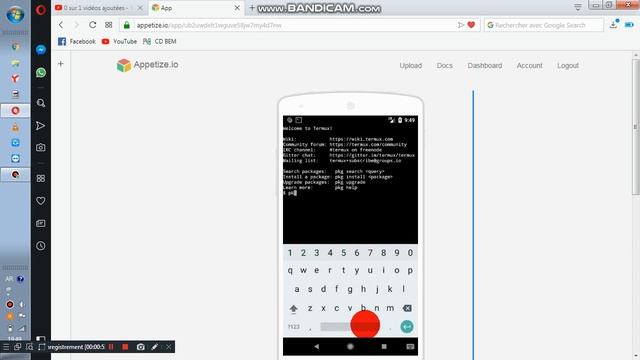Log out via the Logout link
The image size is (640, 360).
(568, 65)
